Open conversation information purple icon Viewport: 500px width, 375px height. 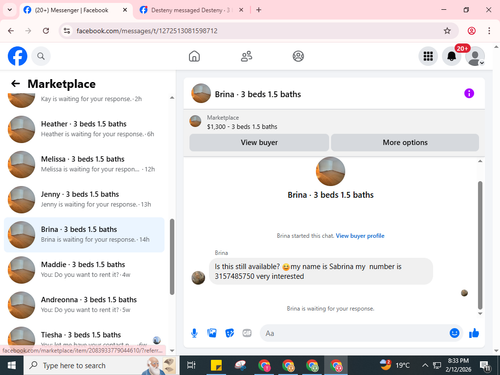(x=469, y=93)
